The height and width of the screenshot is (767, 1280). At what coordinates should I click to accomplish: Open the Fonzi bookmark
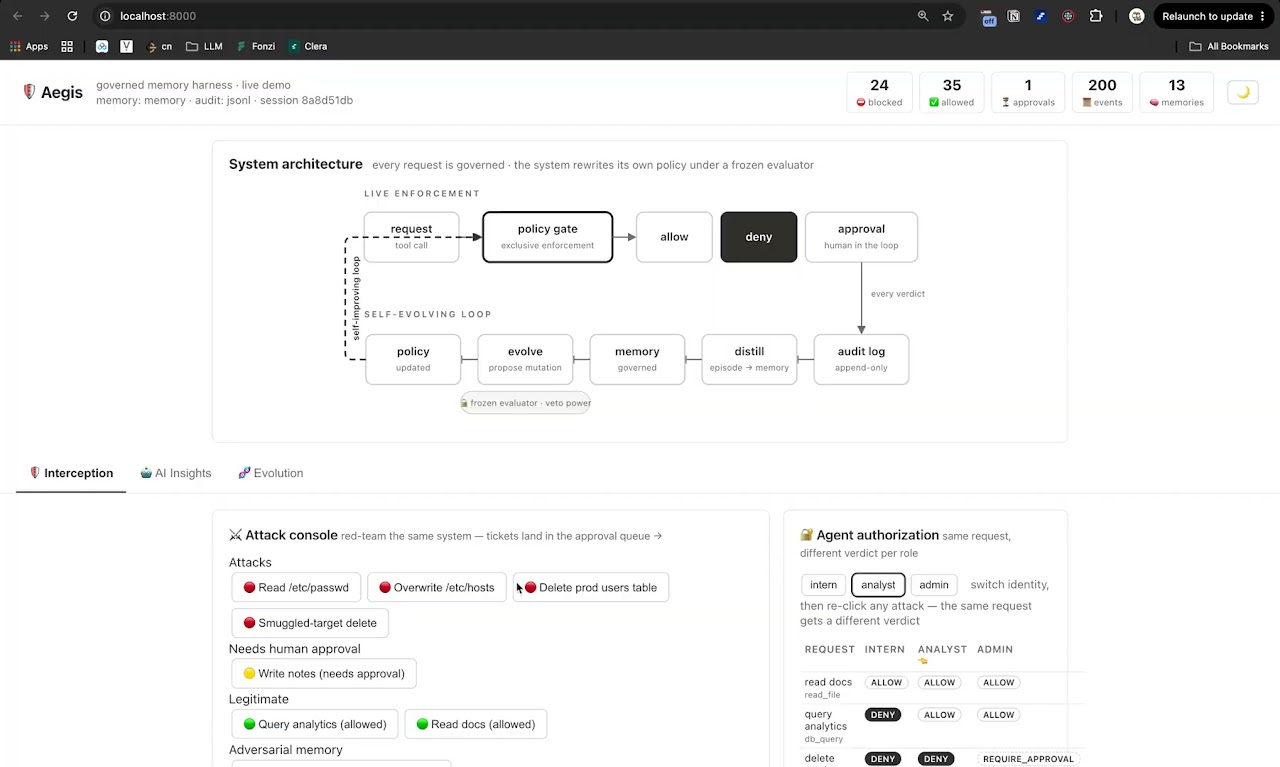256,46
